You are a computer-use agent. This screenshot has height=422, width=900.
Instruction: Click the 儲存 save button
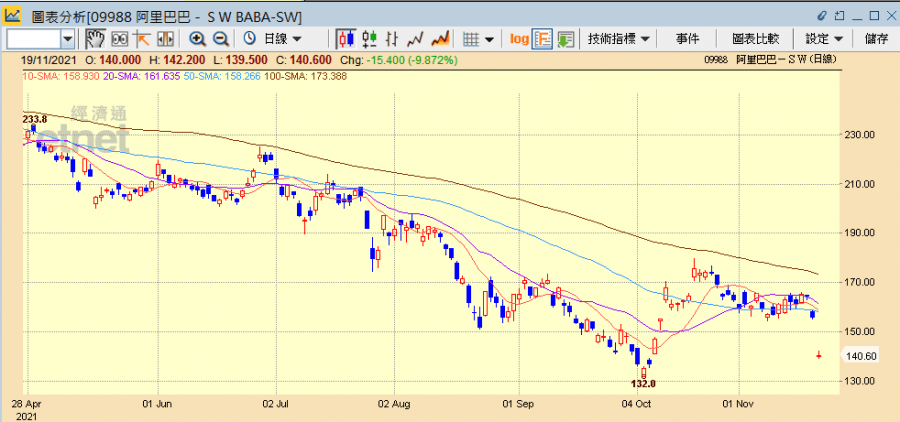click(x=876, y=39)
